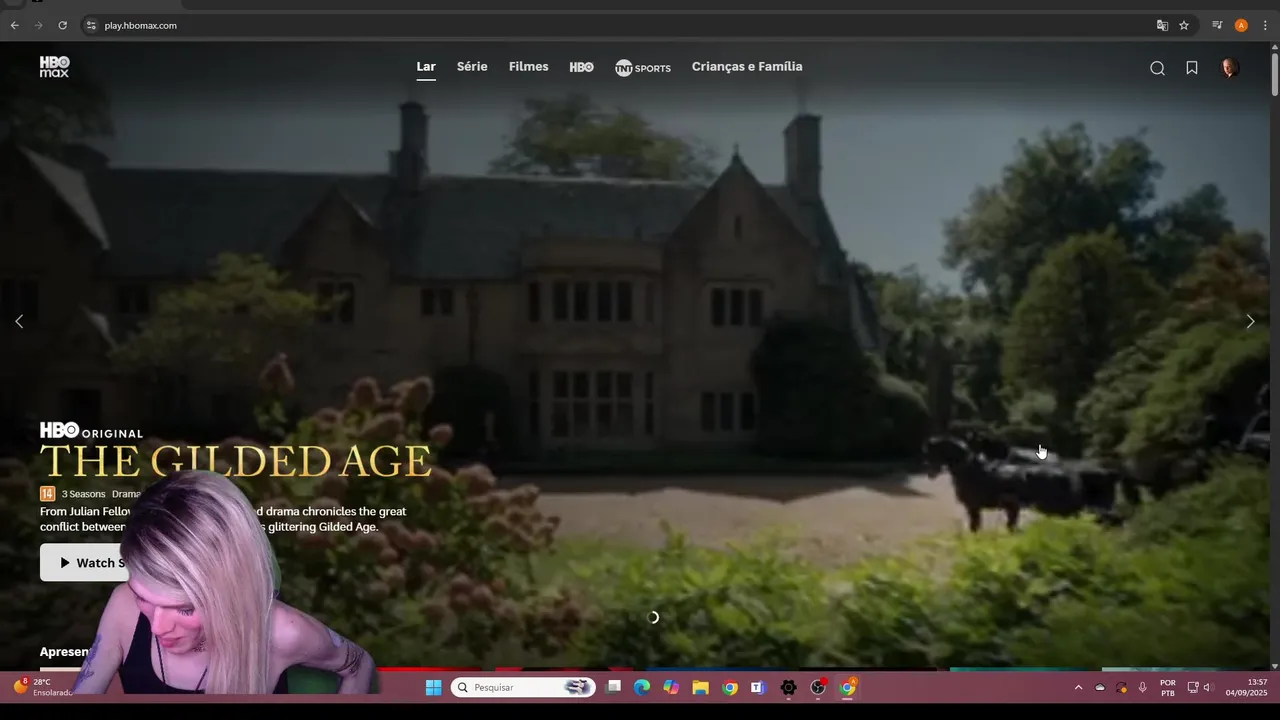Click Windows taskbar search box
This screenshot has width=1280, height=720.
[523, 687]
